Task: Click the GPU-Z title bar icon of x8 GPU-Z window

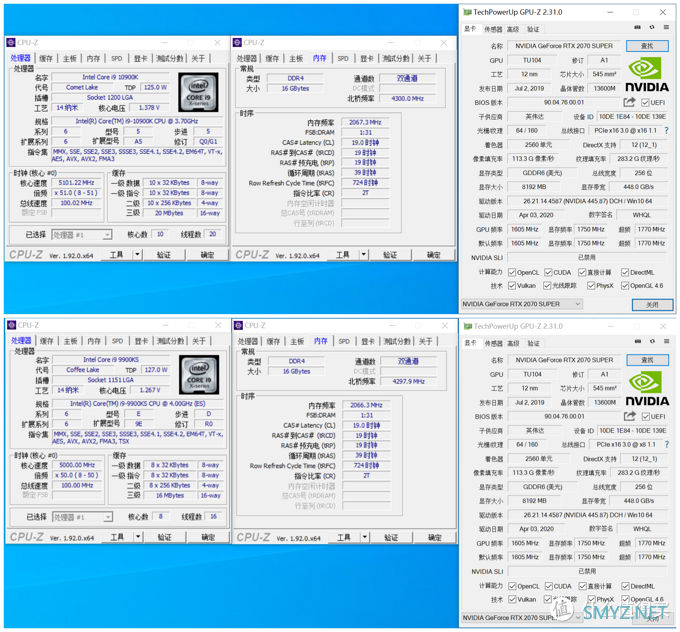Action: [468, 326]
